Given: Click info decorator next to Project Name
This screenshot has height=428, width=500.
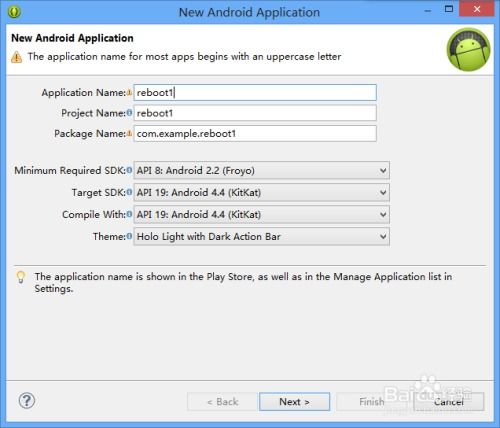Looking at the screenshot, I should click(129, 113).
